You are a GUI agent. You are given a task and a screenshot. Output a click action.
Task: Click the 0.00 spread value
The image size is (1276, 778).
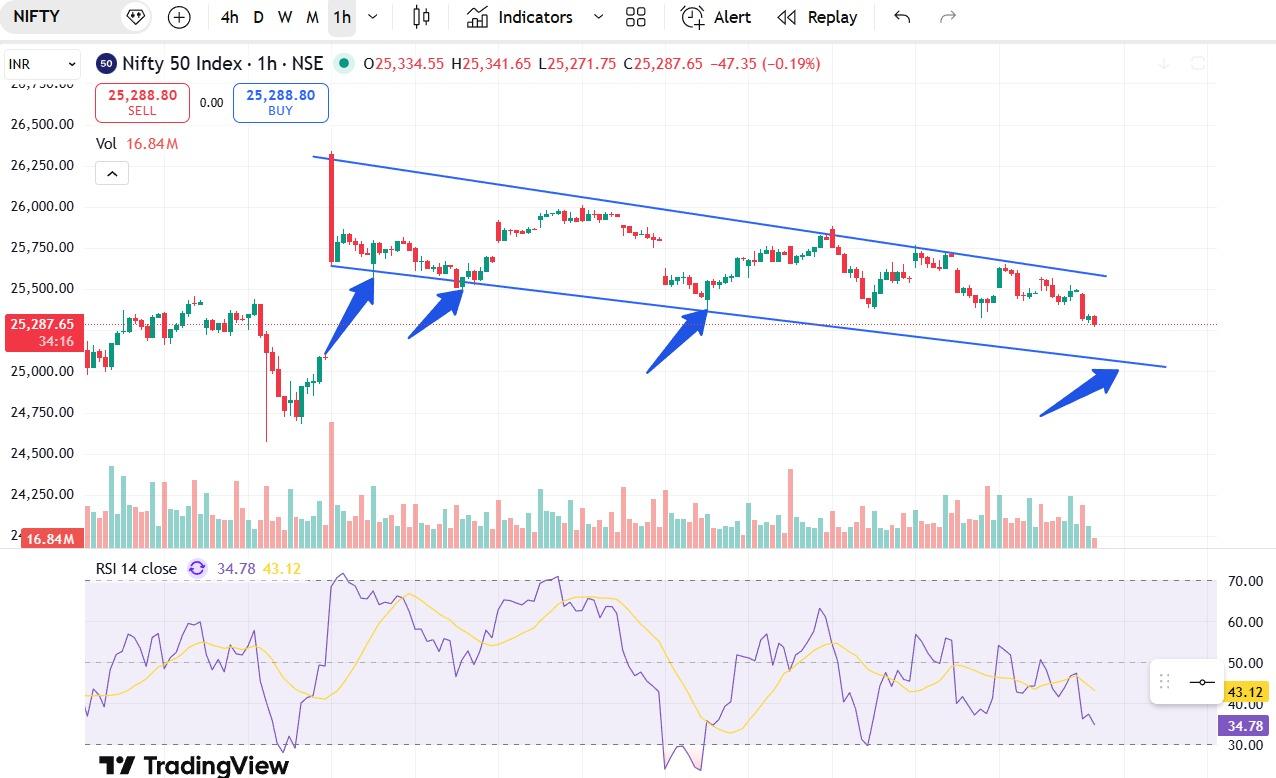211,102
